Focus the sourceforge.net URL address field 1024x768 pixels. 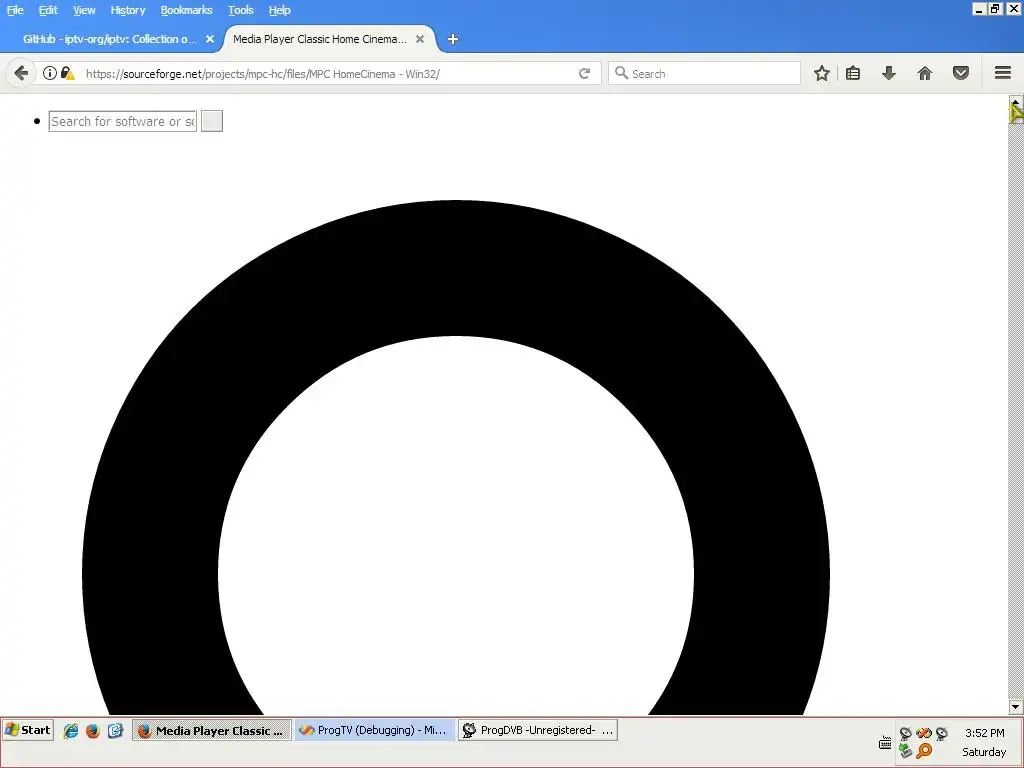coord(327,74)
